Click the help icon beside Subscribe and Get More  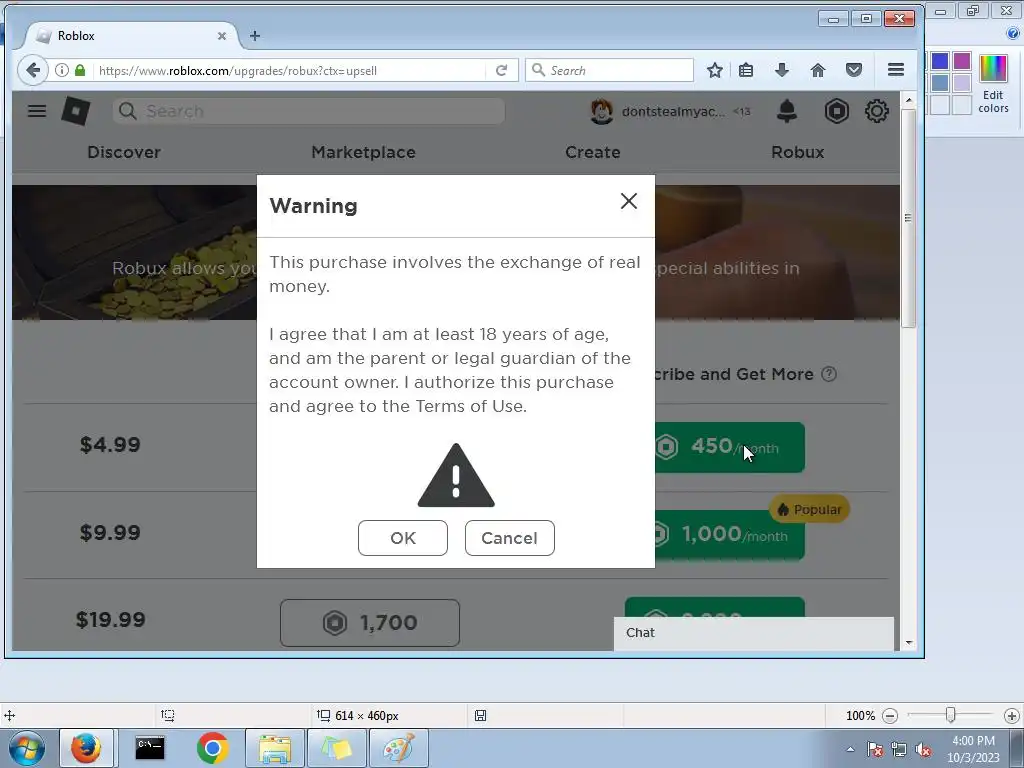click(829, 374)
